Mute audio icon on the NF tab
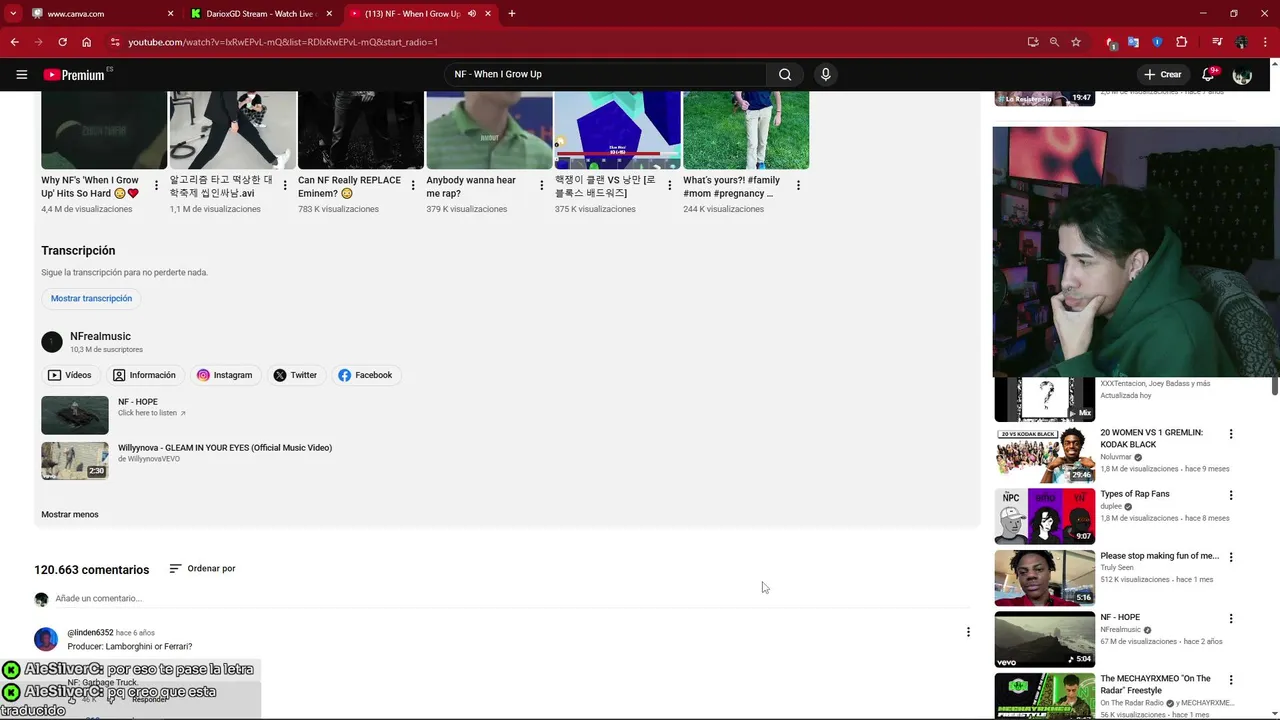1280x720 pixels. coord(471,14)
